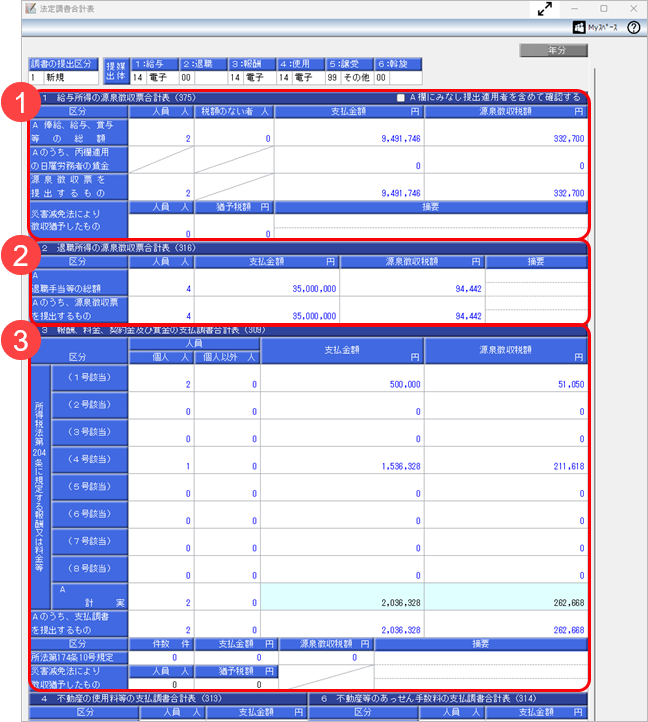The height and width of the screenshot is (722, 648).
Task: Click the 摘要 field in 退職所得 section
Action: (536, 296)
